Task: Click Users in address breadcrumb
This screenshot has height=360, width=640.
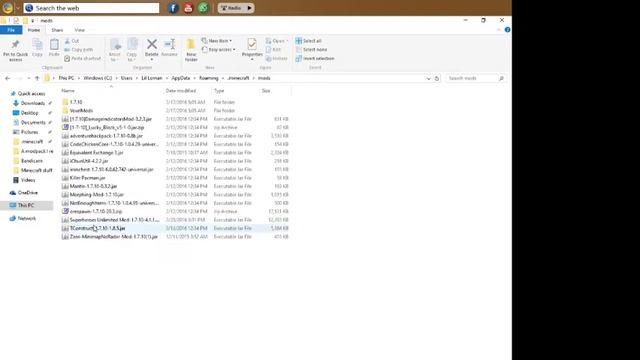Action: 127,78
